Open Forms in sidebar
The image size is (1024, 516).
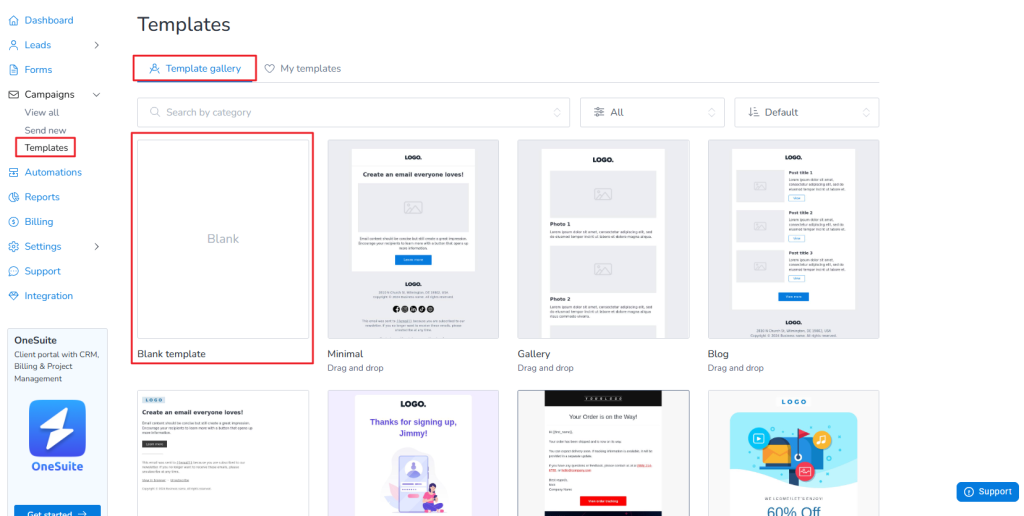(x=38, y=70)
